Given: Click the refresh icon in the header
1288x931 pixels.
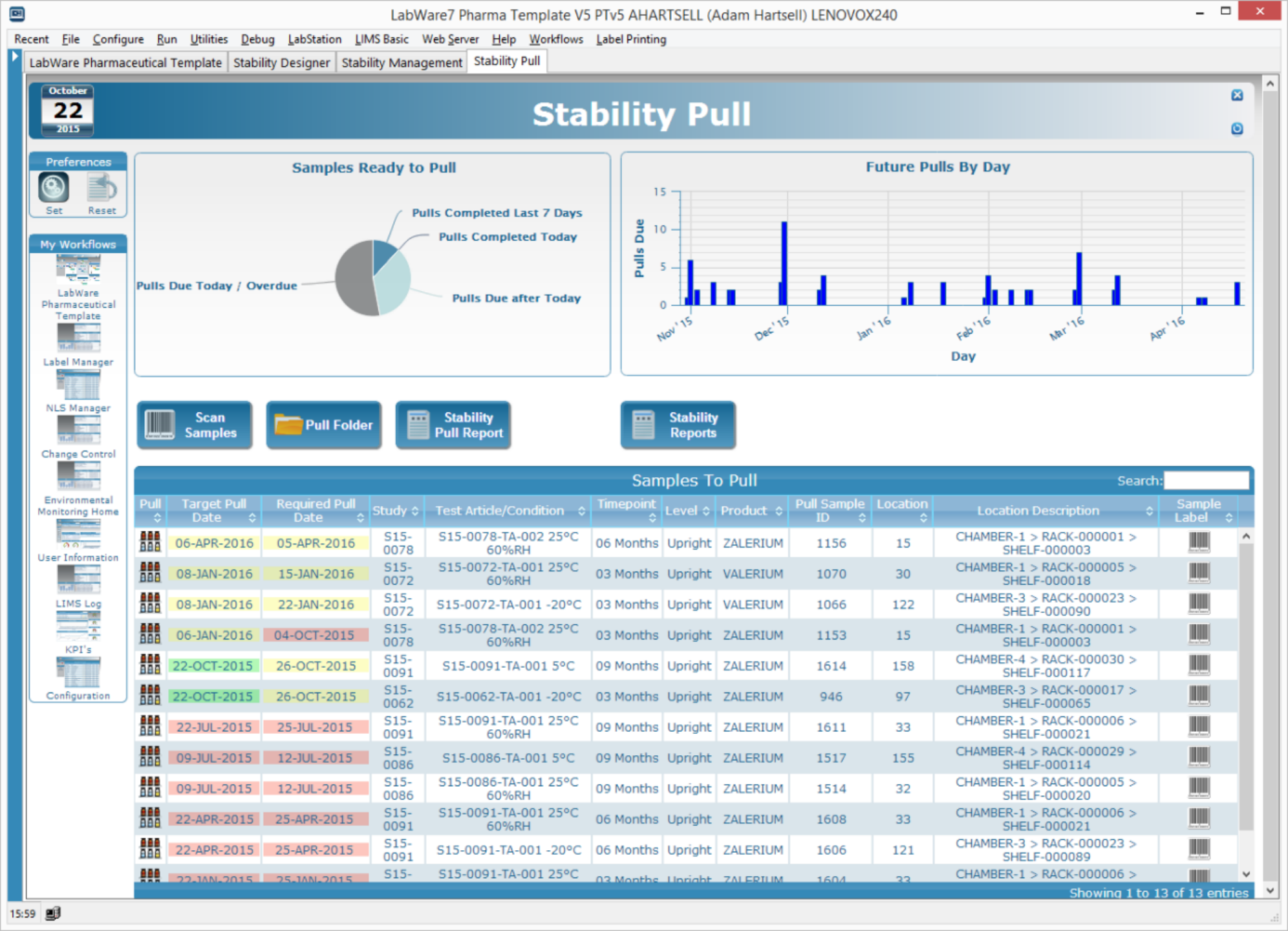Looking at the screenshot, I should (x=1236, y=129).
